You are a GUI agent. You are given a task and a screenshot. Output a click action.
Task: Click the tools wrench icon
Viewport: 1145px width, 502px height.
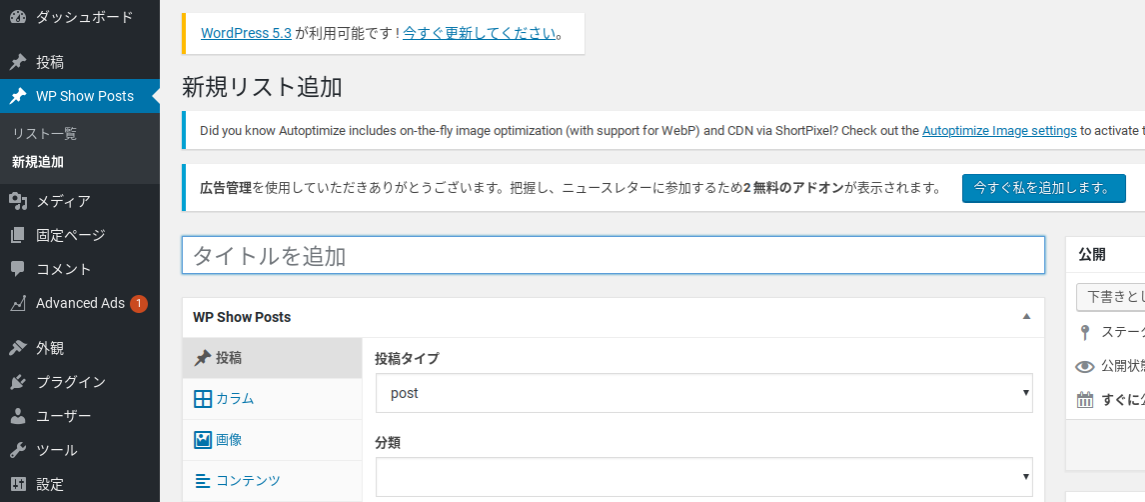17,450
